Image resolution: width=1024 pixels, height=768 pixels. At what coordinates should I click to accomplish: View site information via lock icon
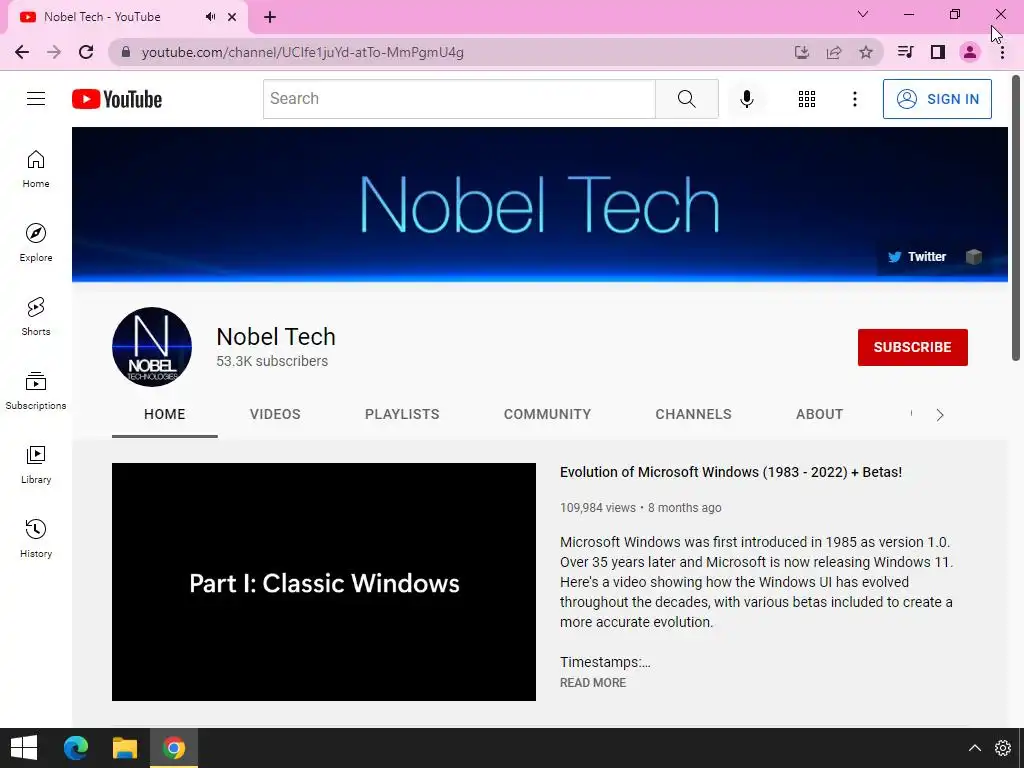pos(126,52)
